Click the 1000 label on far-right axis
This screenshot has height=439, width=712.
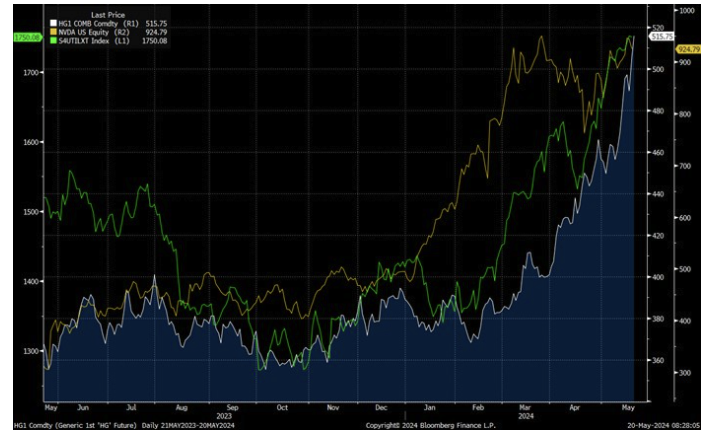[x=687, y=10]
